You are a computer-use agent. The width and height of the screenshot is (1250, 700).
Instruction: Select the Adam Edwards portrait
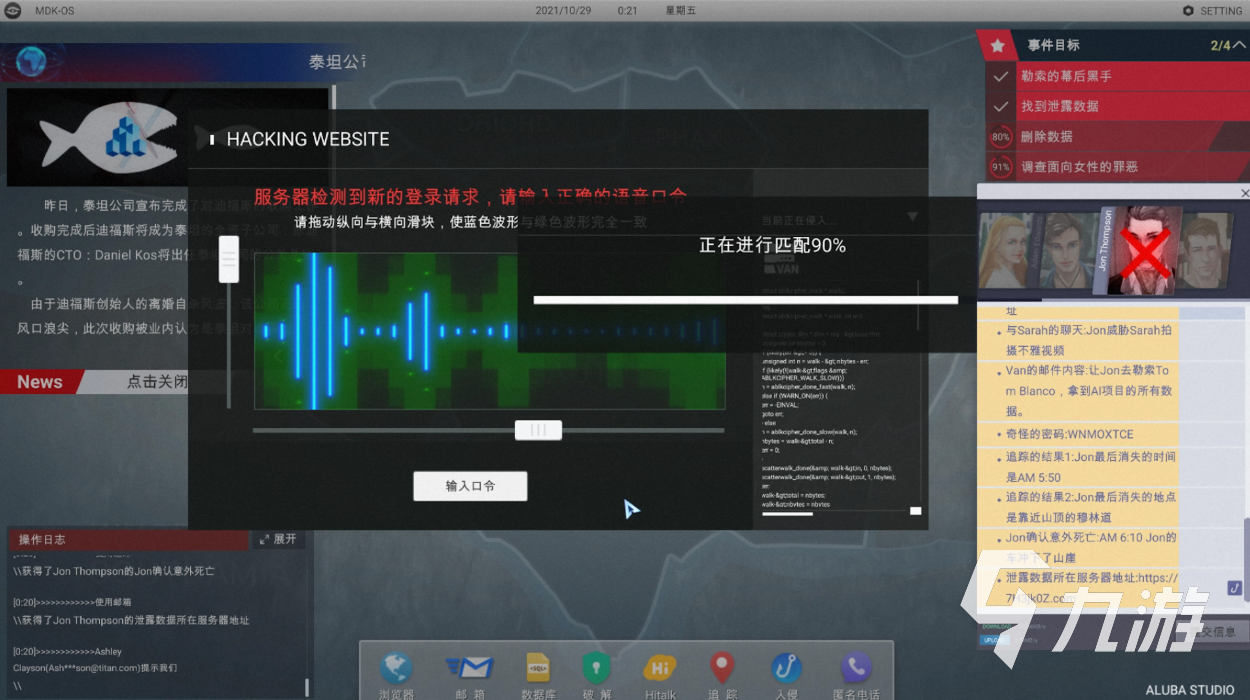click(x=1066, y=252)
